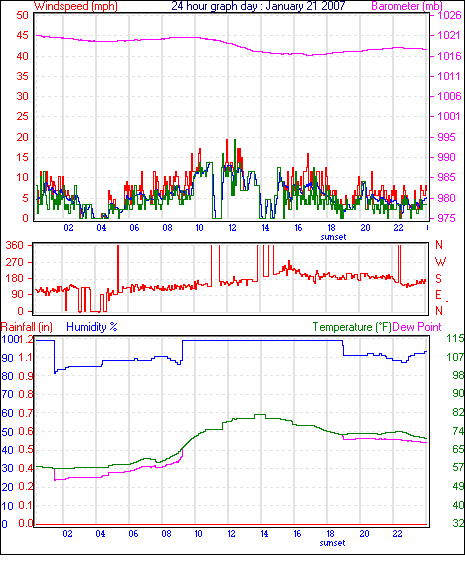Click the 'sunset' label under the humidity chart
The image size is (465, 563).
tap(332, 543)
